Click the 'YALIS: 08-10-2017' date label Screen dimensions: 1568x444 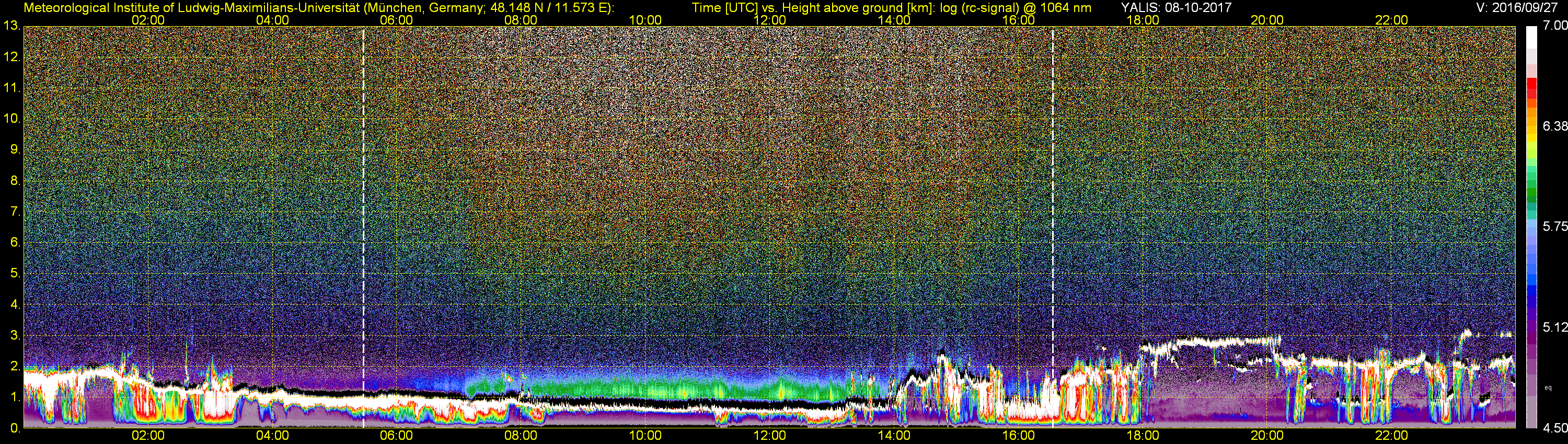(1176, 8)
